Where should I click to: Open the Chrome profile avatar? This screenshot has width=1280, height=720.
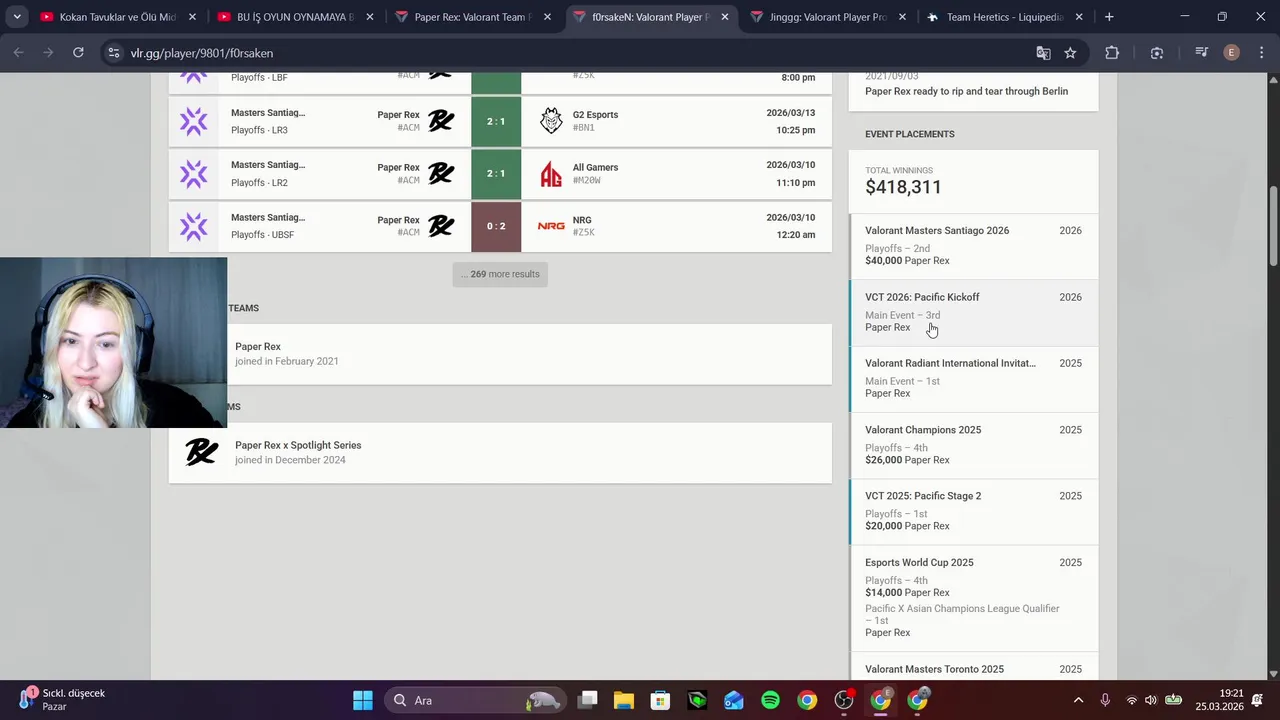(1232, 53)
